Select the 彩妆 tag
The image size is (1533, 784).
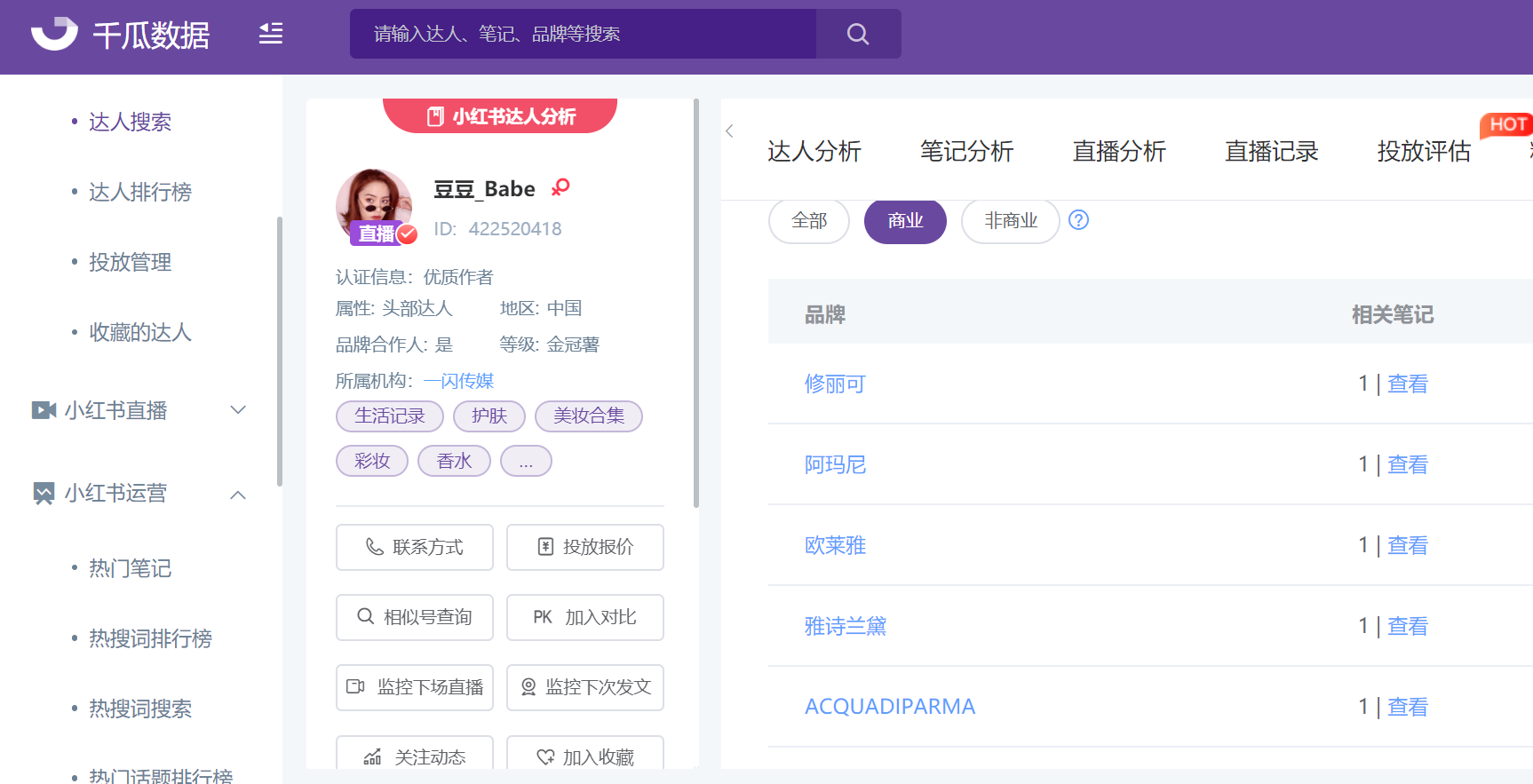click(372, 461)
